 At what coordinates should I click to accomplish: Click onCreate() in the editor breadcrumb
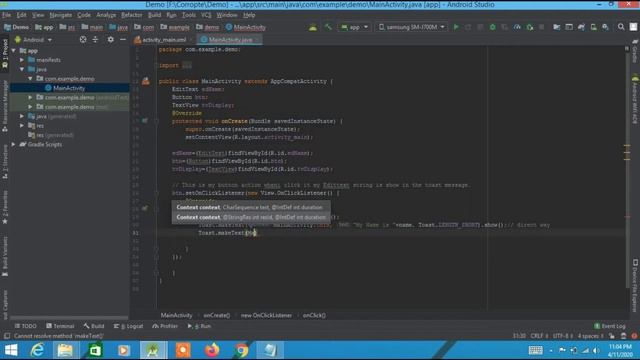(217, 316)
